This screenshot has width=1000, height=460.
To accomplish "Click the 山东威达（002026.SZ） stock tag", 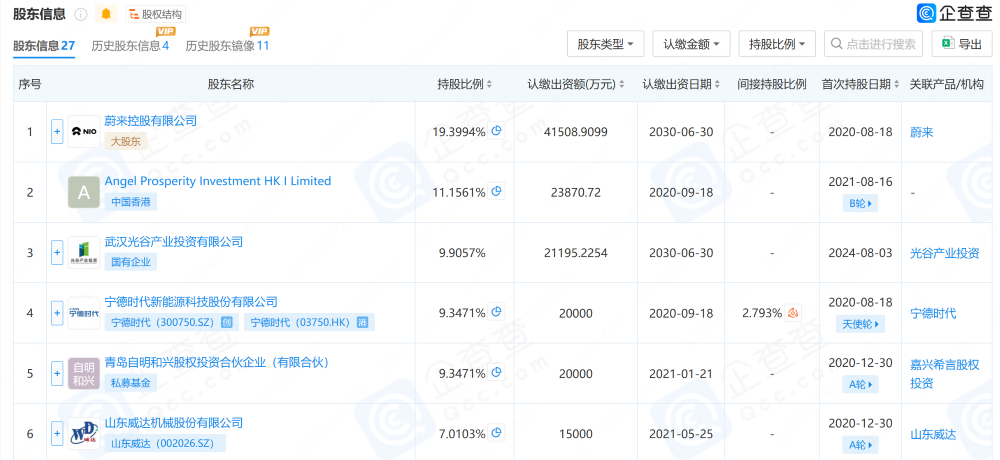I will coord(165,443).
